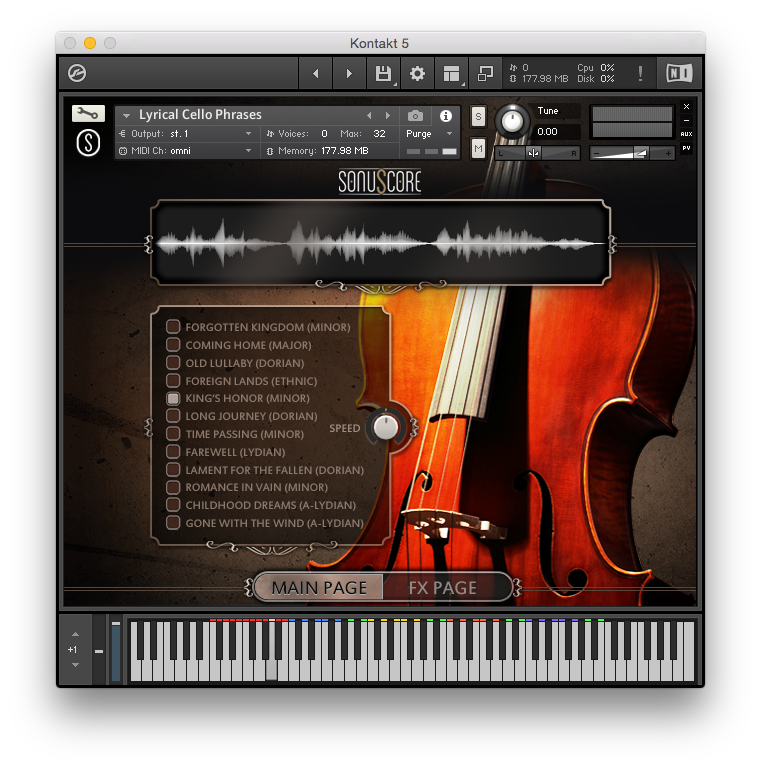Click the instrument volume slider

click(632, 153)
